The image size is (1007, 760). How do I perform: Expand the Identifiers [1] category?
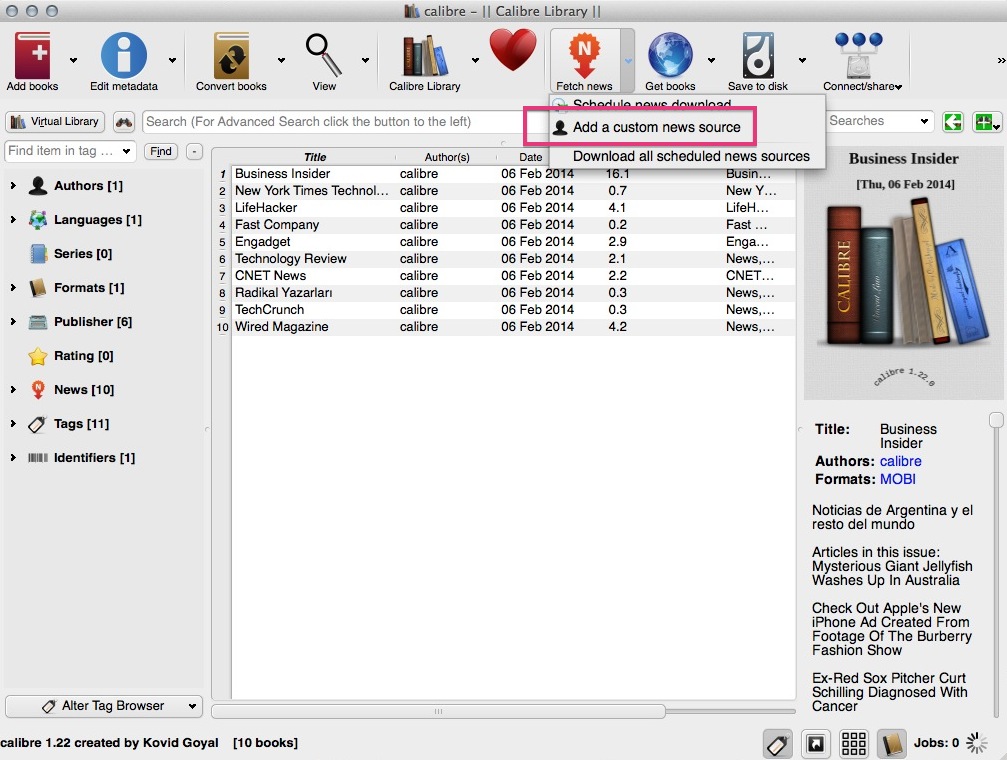pyautogui.click(x=13, y=458)
